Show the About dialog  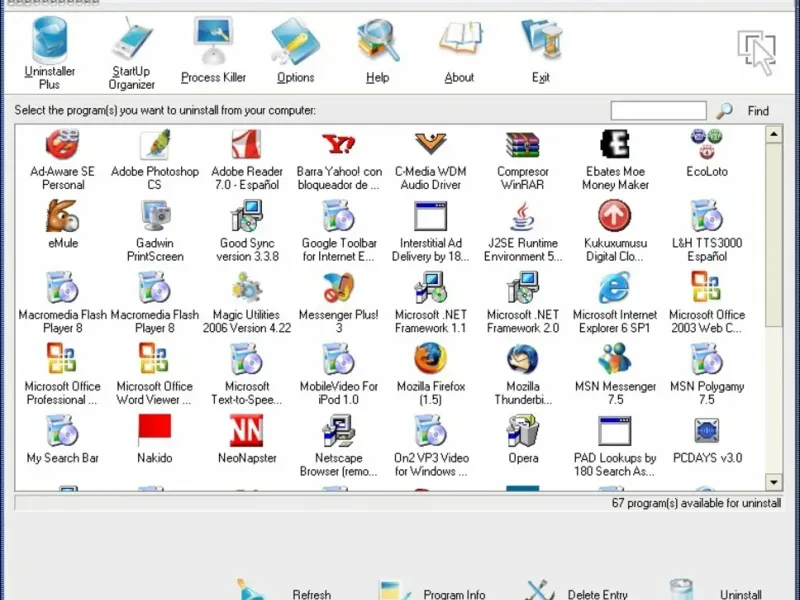tap(459, 50)
